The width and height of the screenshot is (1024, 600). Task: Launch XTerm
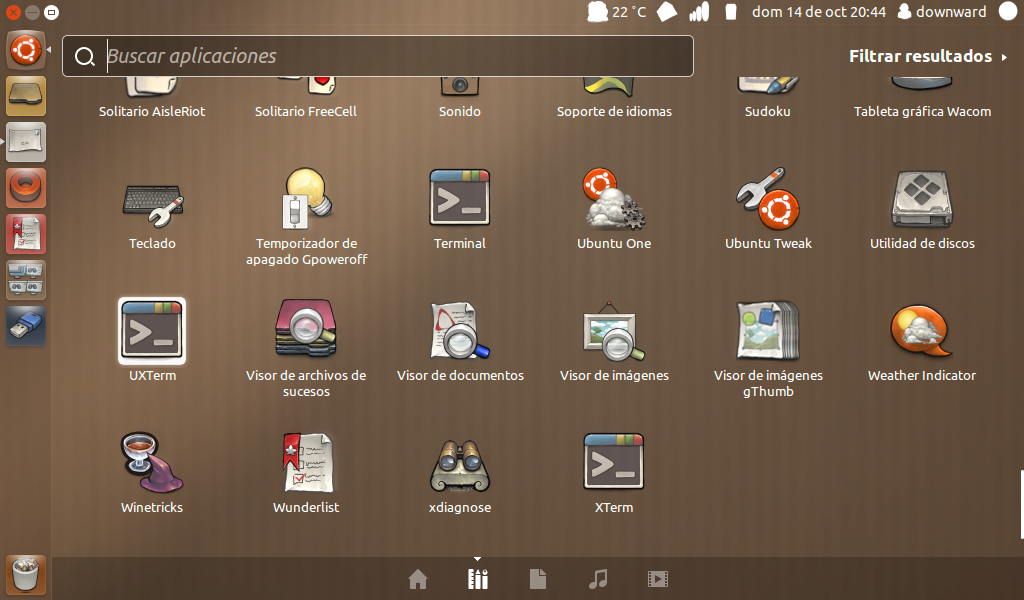pos(614,462)
